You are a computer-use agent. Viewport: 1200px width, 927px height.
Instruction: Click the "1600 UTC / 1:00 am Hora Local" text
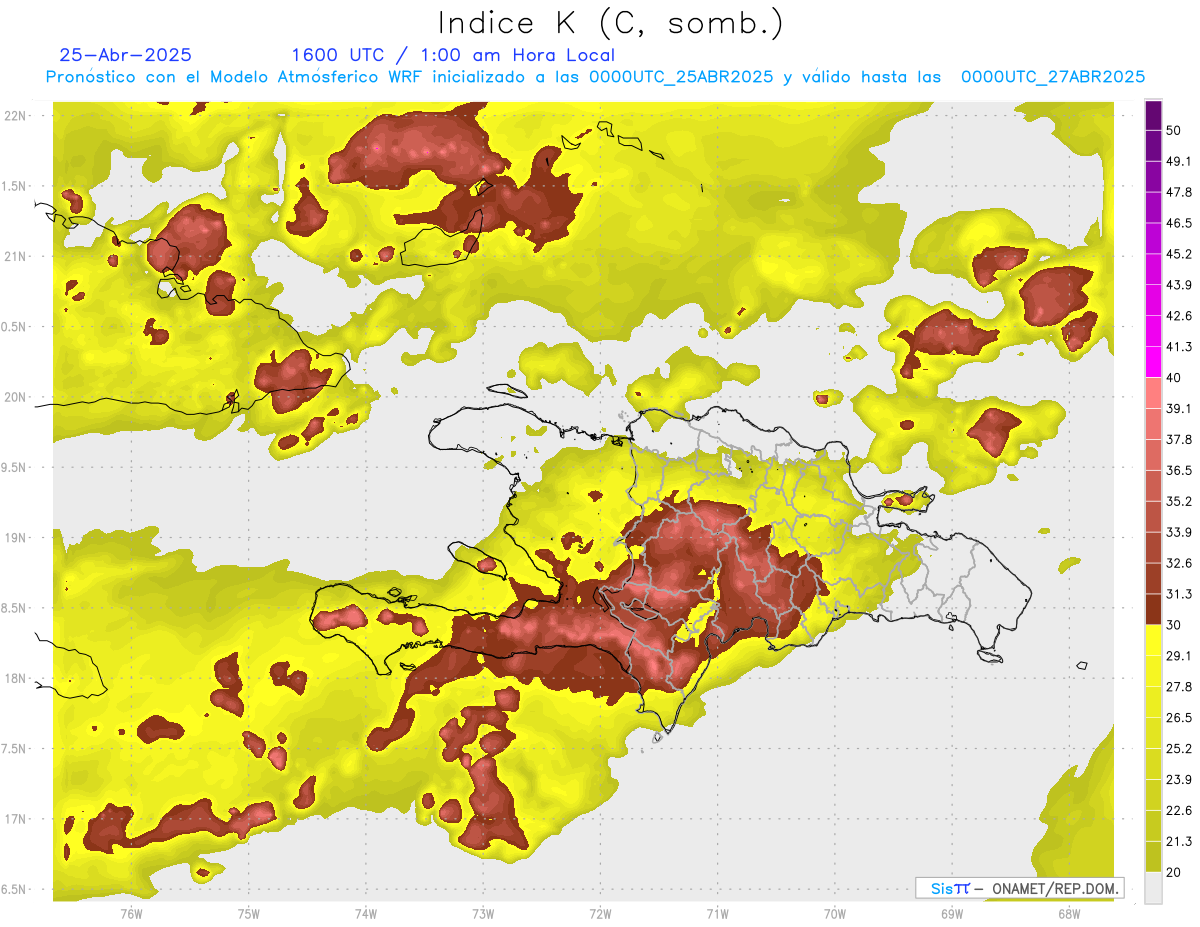tap(453, 55)
